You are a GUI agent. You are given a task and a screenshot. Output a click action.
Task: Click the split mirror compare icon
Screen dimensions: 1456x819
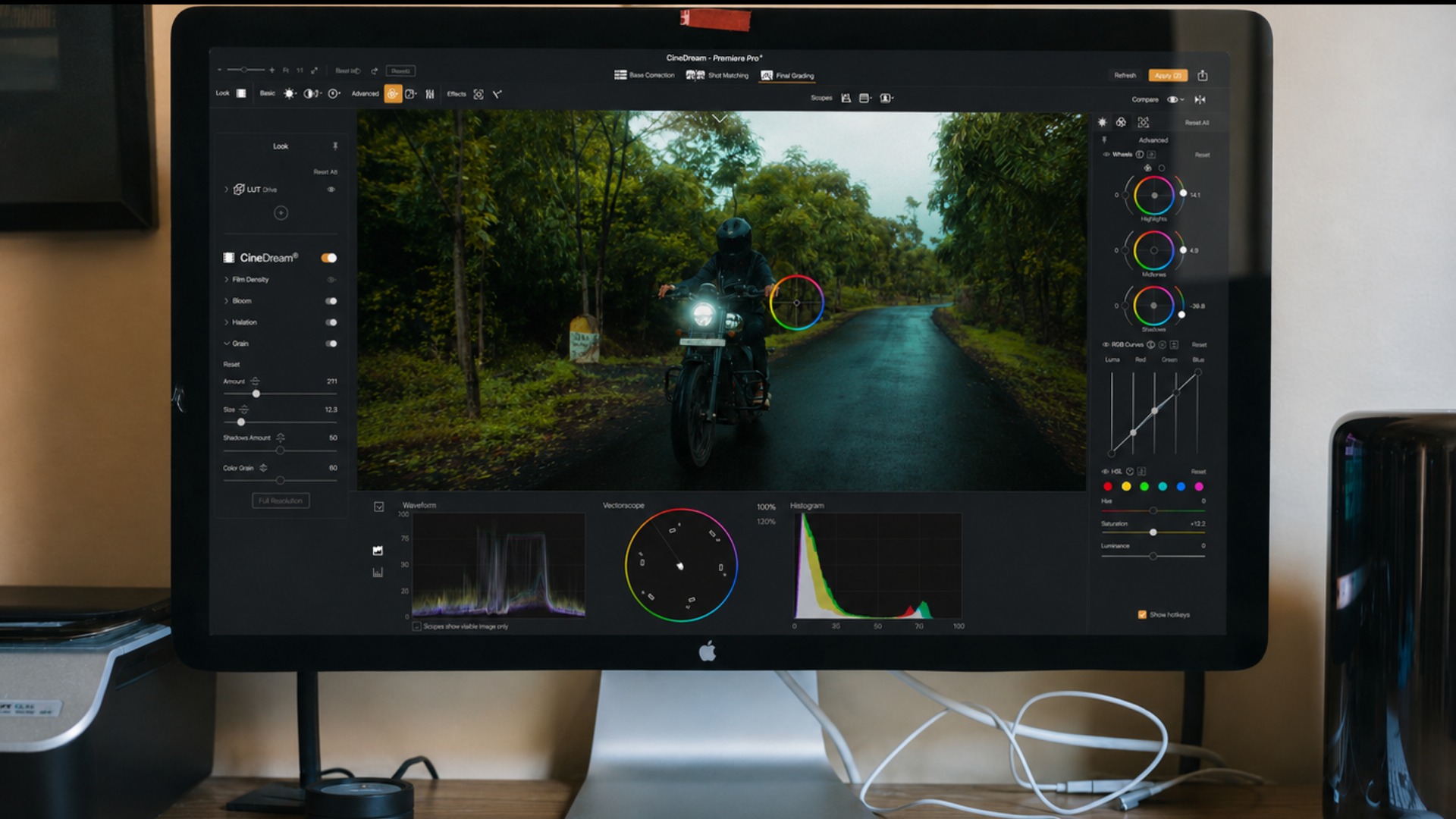(x=1200, y=99)
